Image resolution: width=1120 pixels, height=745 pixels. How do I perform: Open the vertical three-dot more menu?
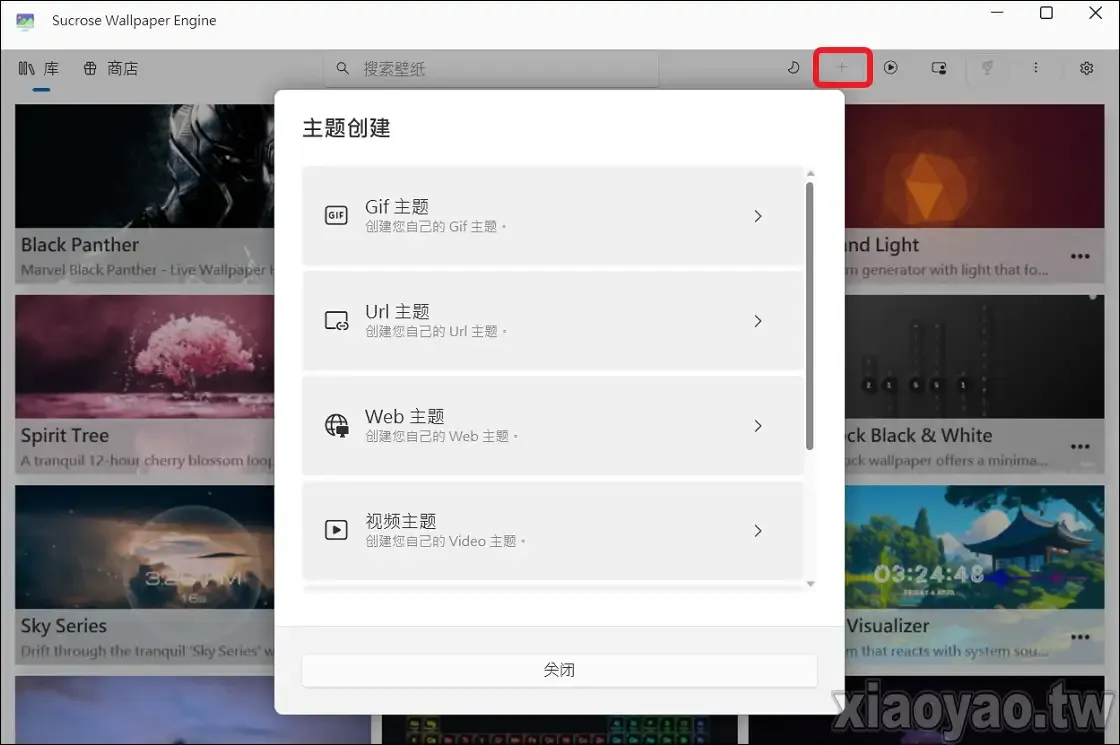pos(1036,68)
